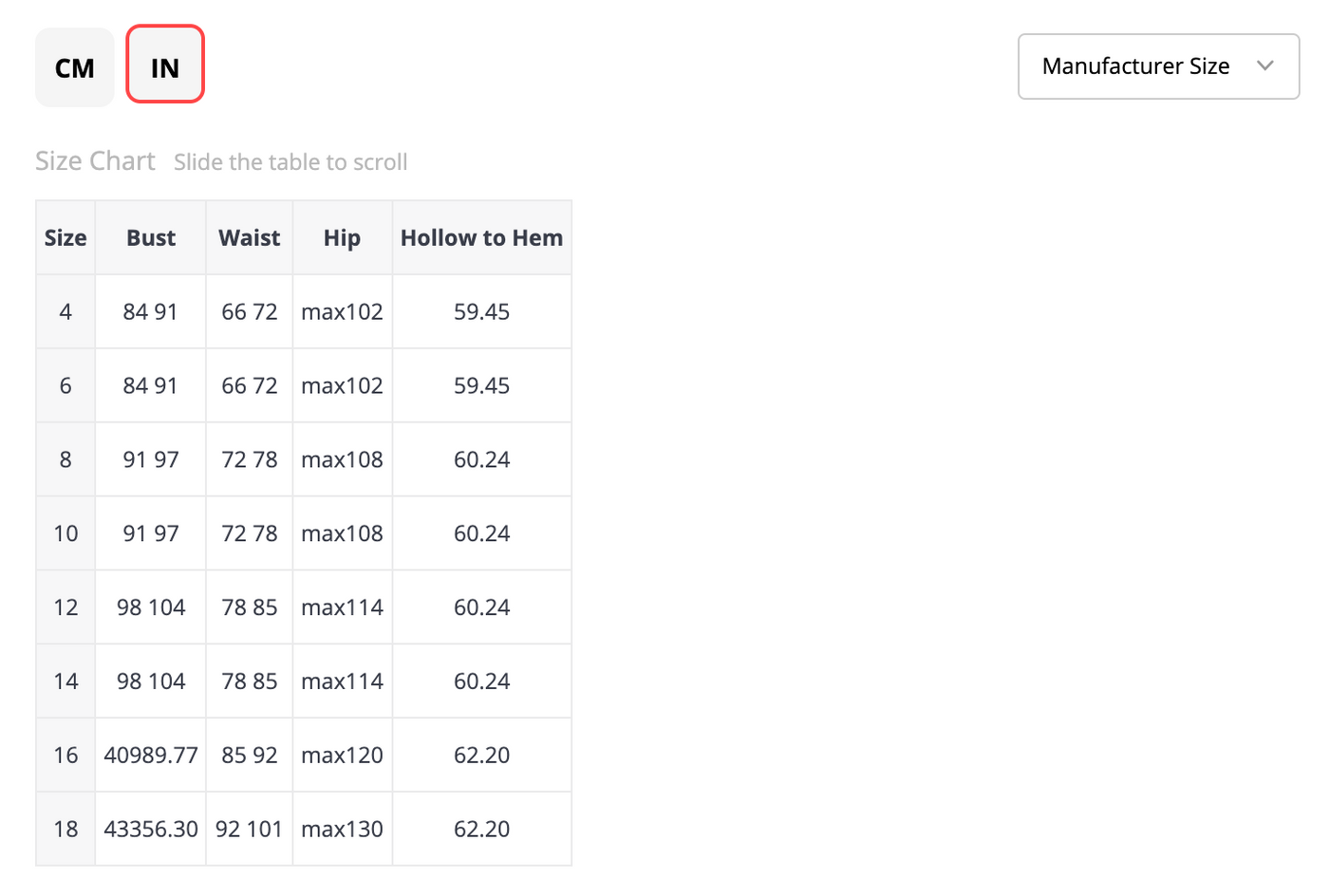Select size 12 row label
This screenshot has width=1329, height=896.
click(66, 607)
